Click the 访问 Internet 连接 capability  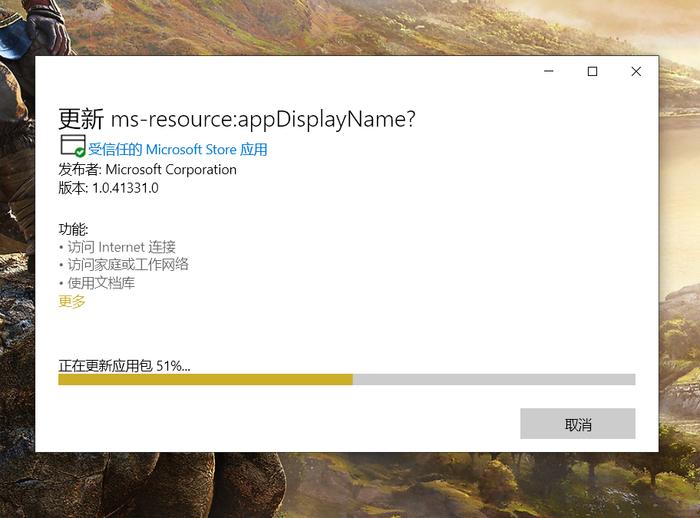tap(121, 247)
